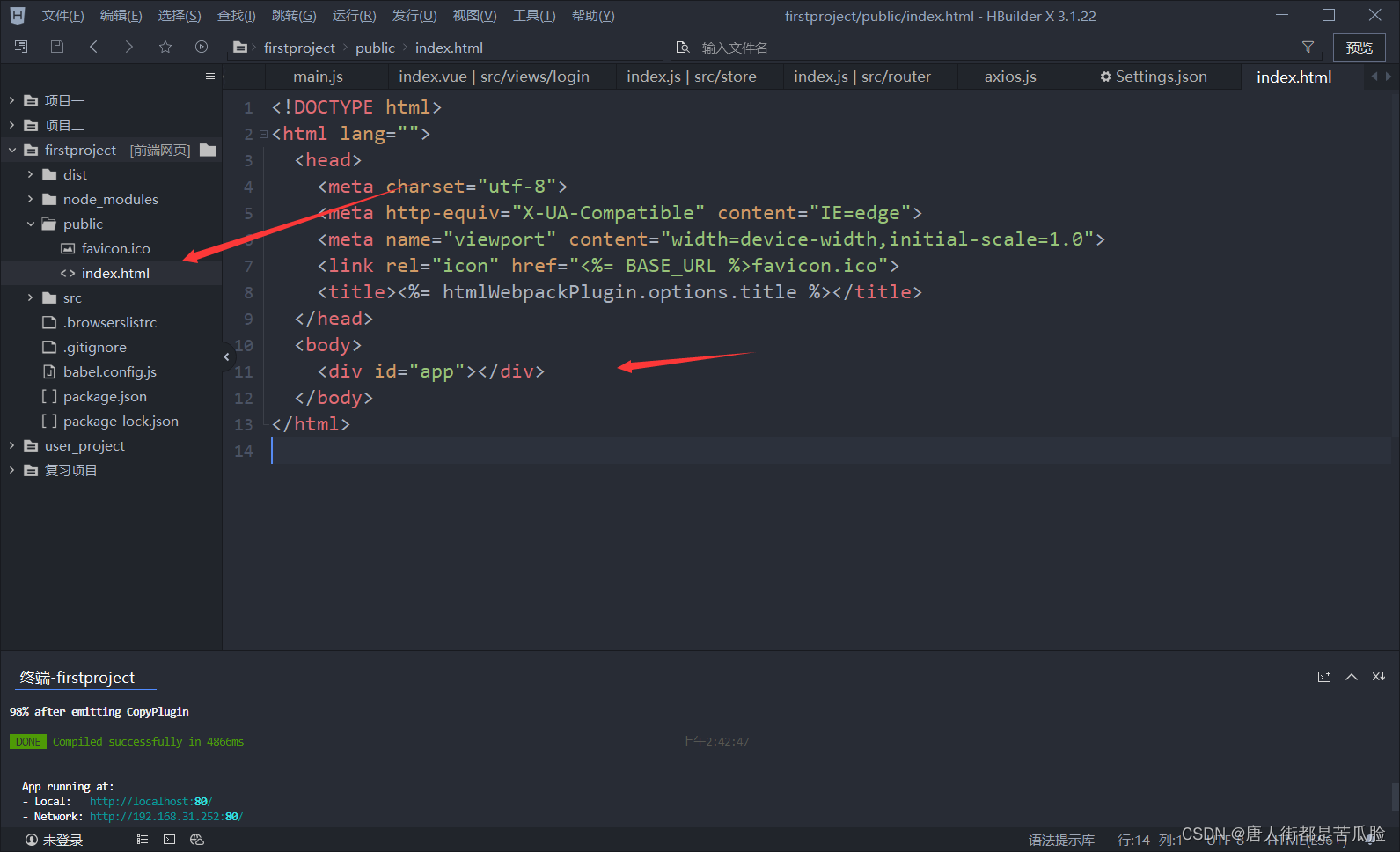Expand the 复习项目 project
1400x852 pixels.
pyautogui.click(x=12, y=470)
